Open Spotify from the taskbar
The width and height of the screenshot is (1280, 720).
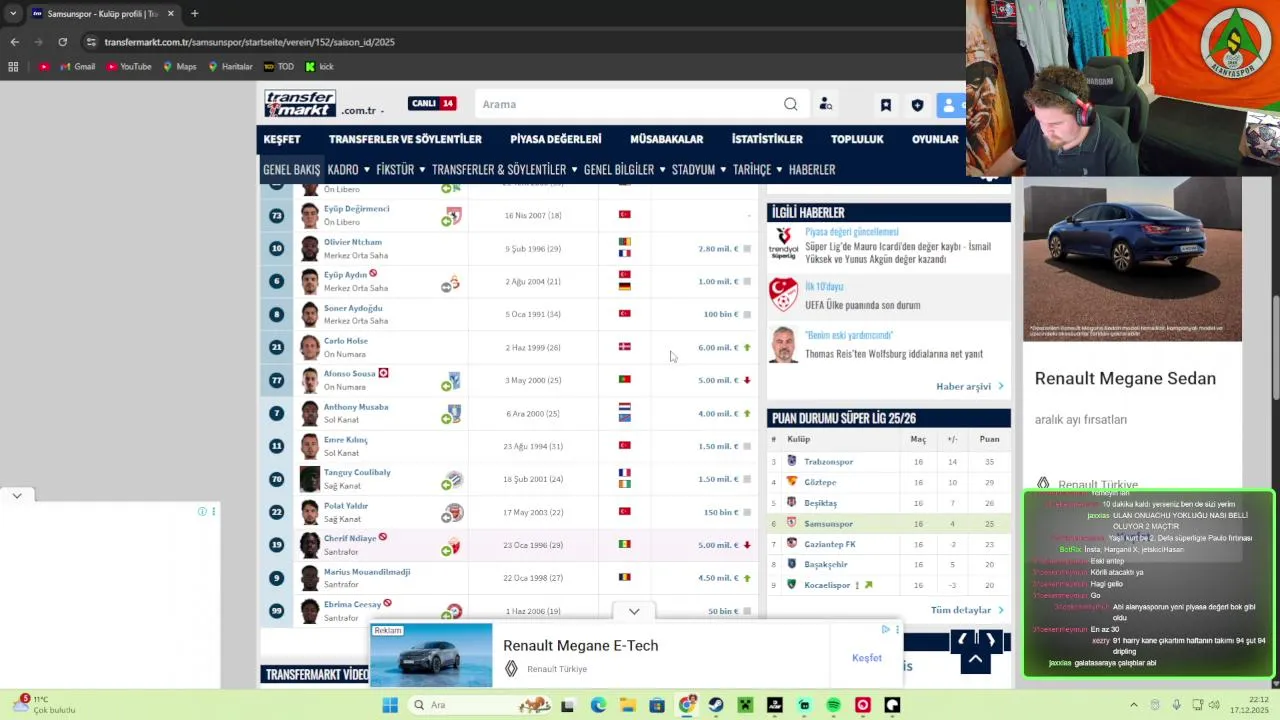click(x=833, y=705)
